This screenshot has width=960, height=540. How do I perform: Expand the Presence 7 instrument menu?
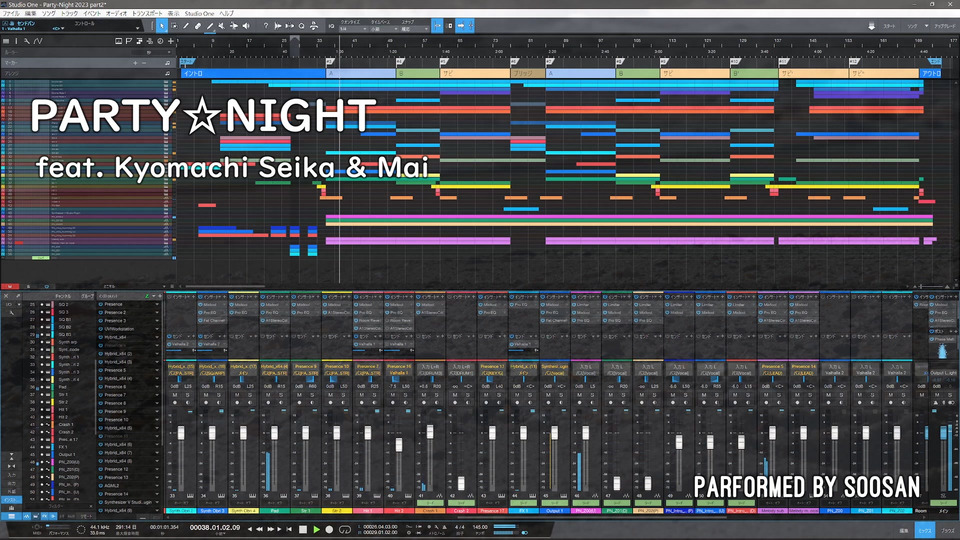157,395
